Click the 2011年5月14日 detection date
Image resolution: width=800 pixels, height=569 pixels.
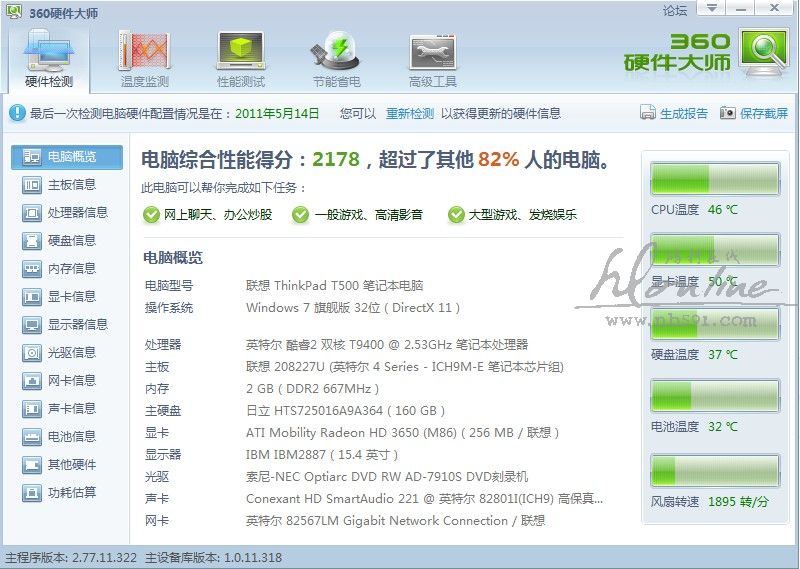coord(277,113)
